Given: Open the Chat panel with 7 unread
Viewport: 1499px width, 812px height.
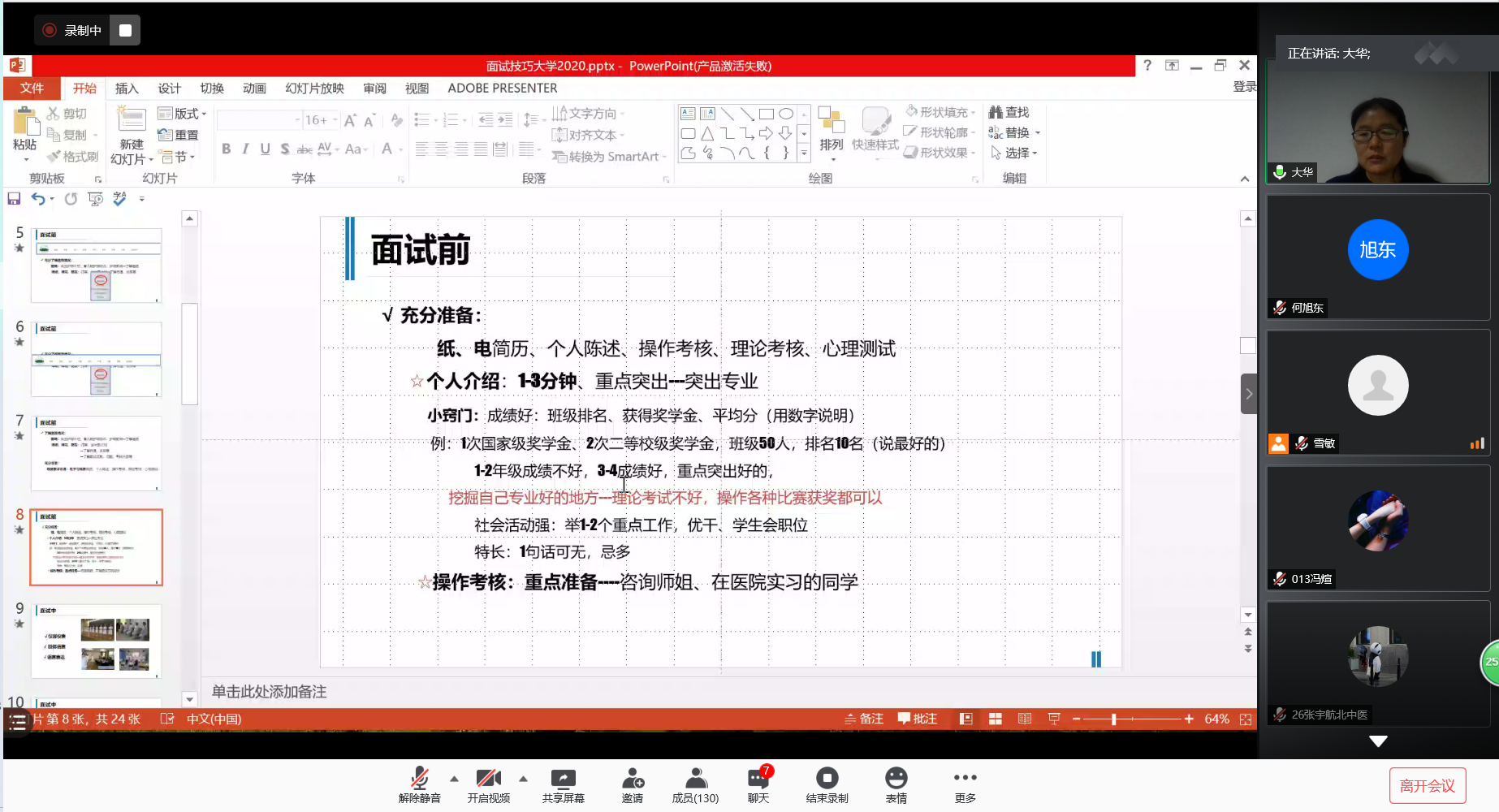Looking at the screenshot, I should click(x=758, y=780).
